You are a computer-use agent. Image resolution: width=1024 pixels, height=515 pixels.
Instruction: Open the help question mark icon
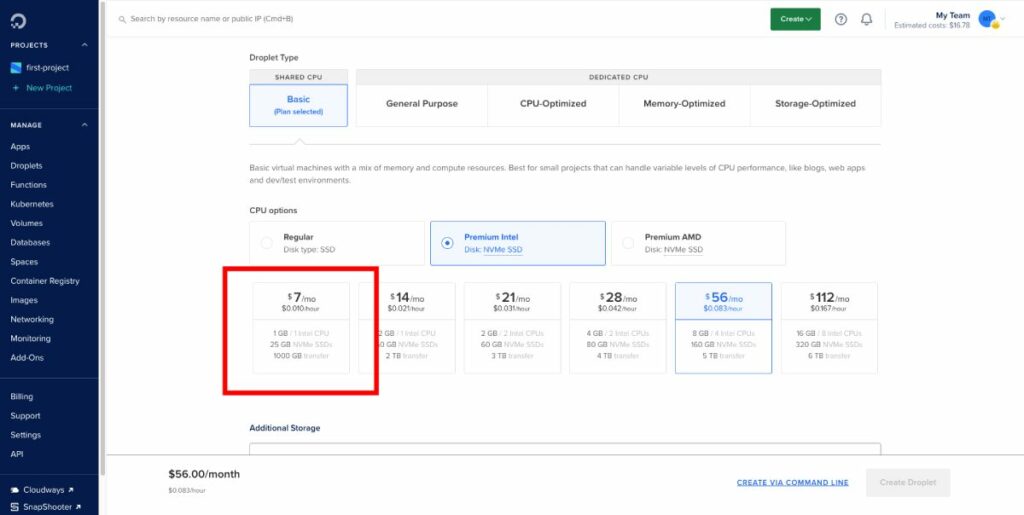841,20
